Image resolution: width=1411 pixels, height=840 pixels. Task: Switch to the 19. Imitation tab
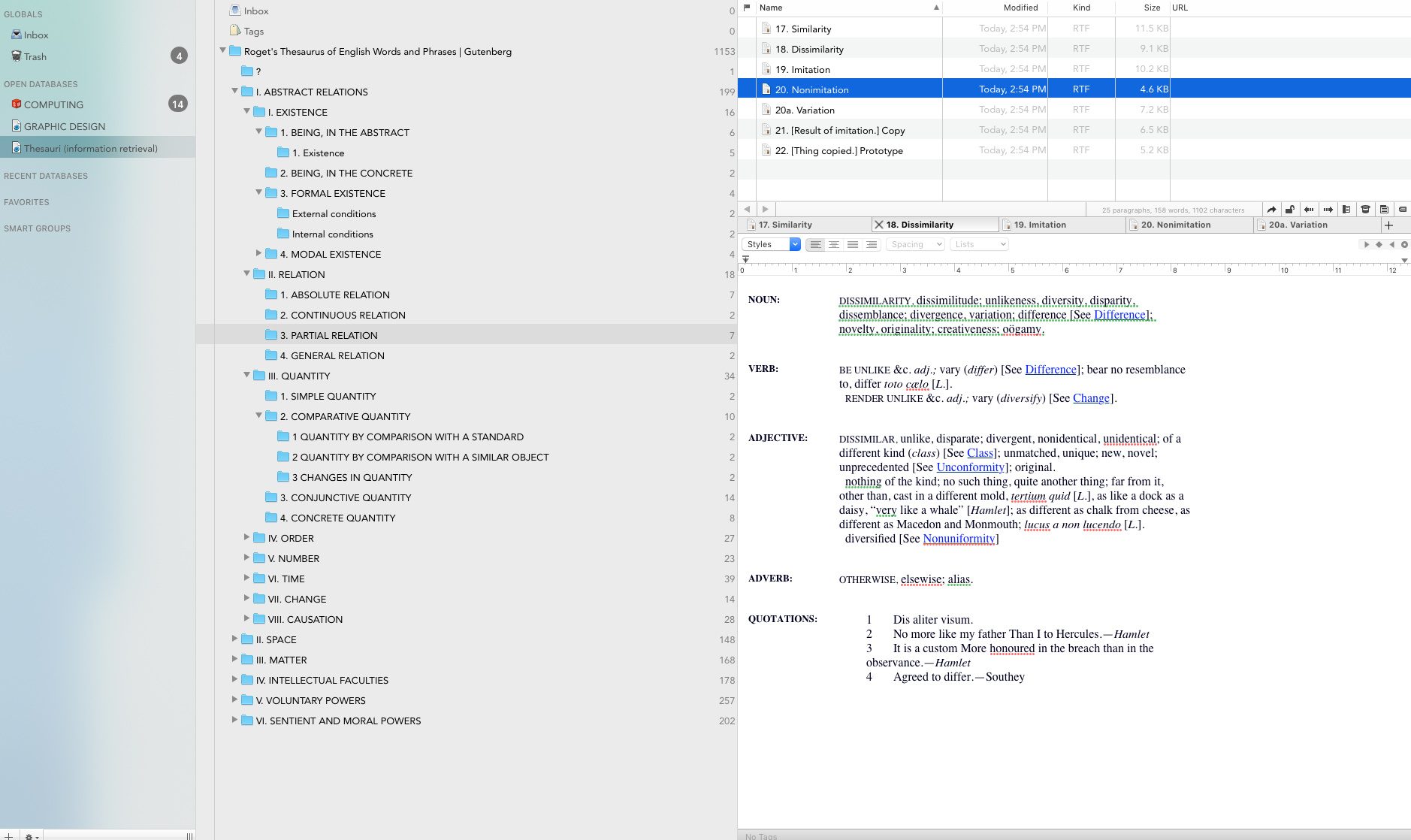pyautogui.click(x=1040, y=225)
